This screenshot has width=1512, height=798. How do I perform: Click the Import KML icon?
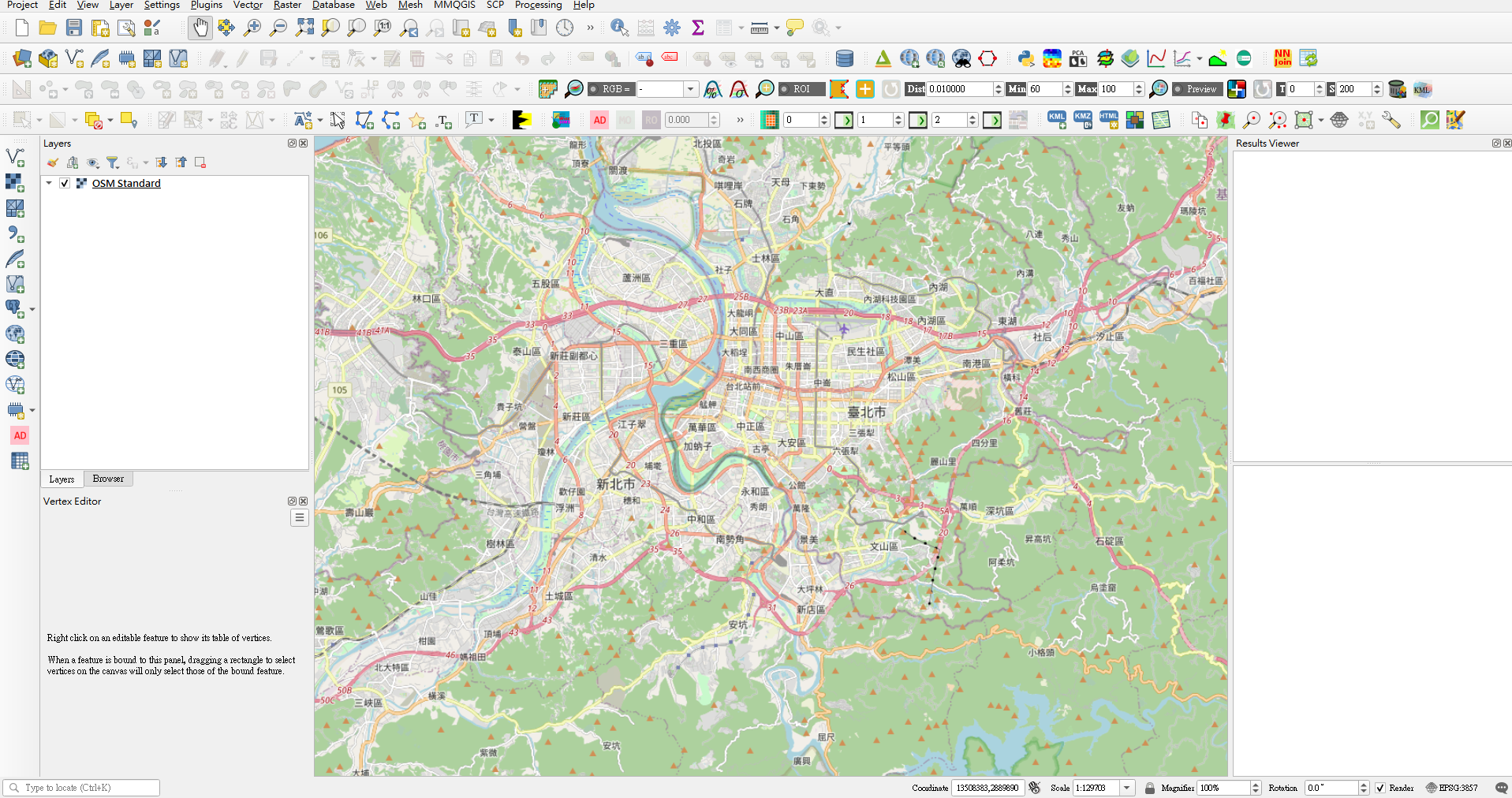[x=1056, y=120]
